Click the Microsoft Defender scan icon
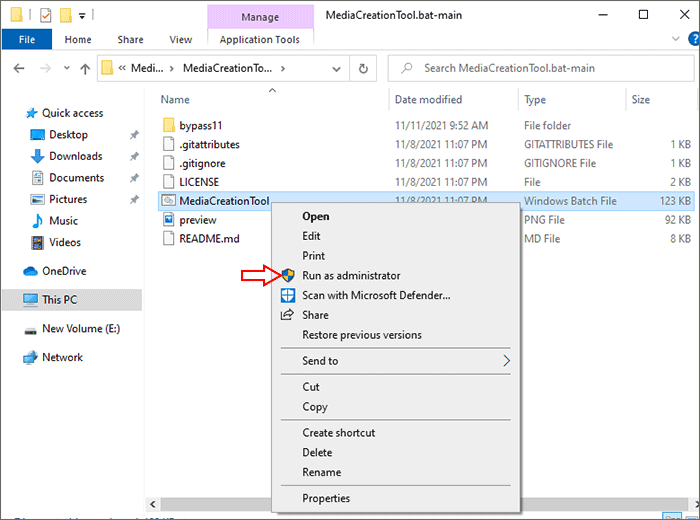 click(288, 295)
